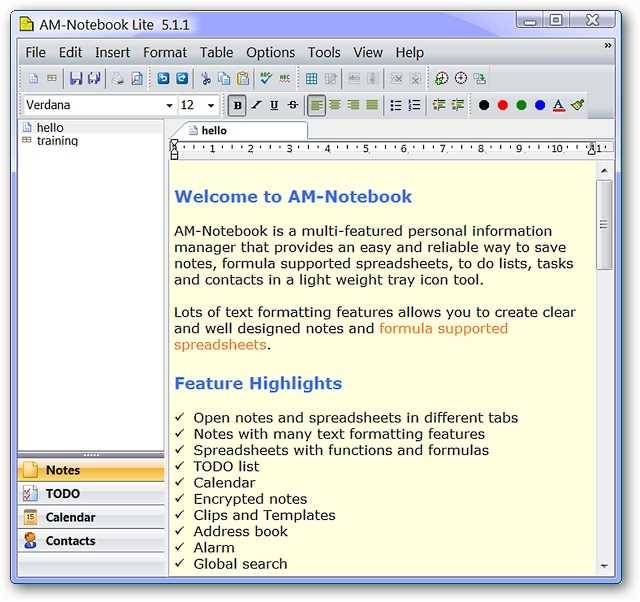Screen dimensions: 640x602
Task: Toggle Bold formatting button
Action: (237, 105)
